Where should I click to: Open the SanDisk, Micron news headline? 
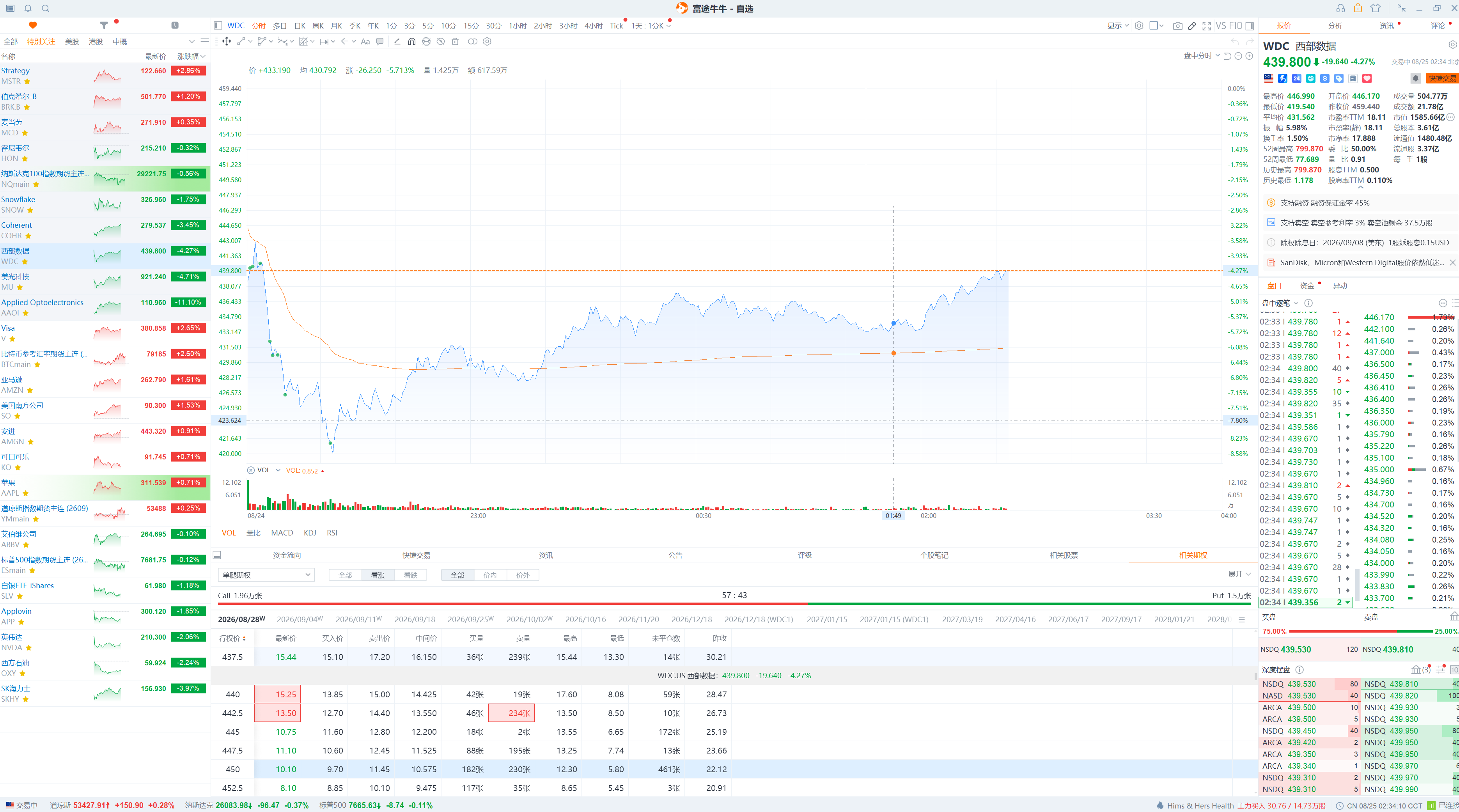pos(1361,263)
